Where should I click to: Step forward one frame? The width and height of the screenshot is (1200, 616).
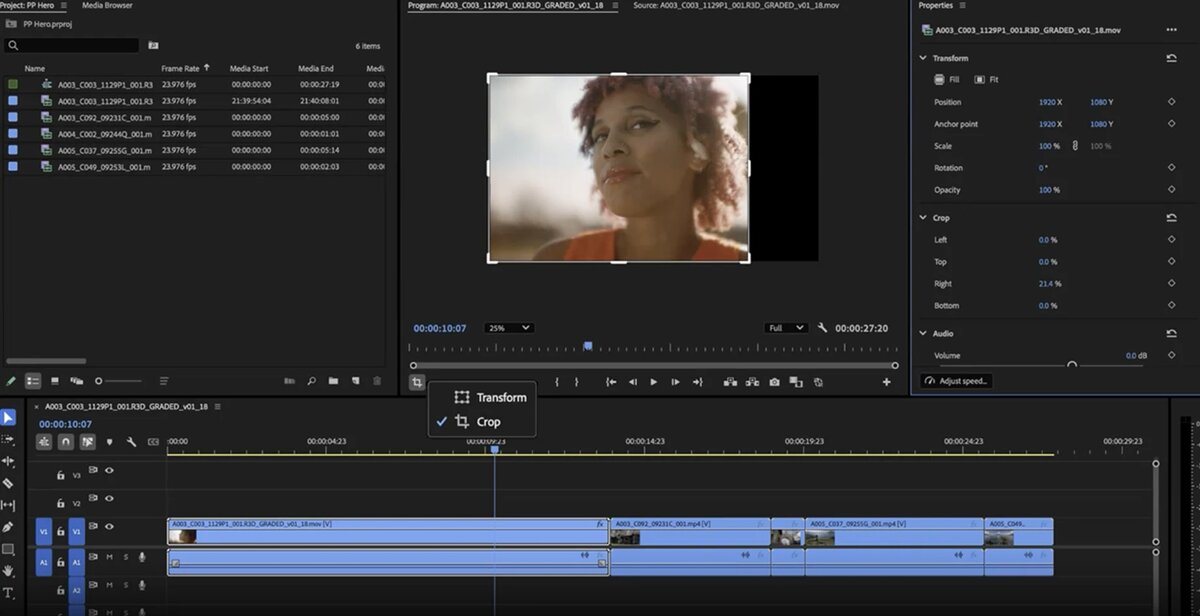pyautogui.click(x=676, y=382)
